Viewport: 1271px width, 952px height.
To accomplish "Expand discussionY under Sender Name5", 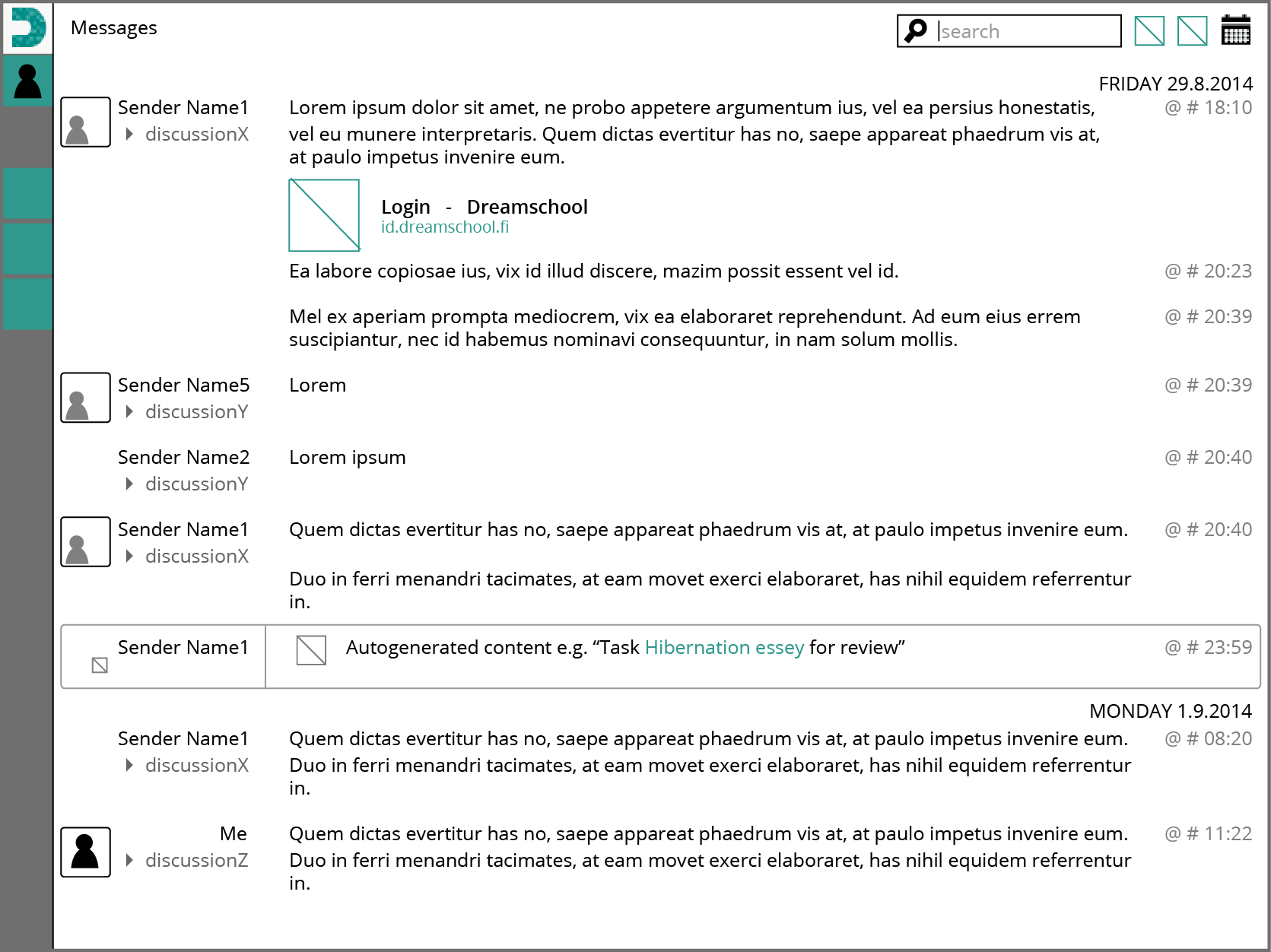I will point(129,411).
